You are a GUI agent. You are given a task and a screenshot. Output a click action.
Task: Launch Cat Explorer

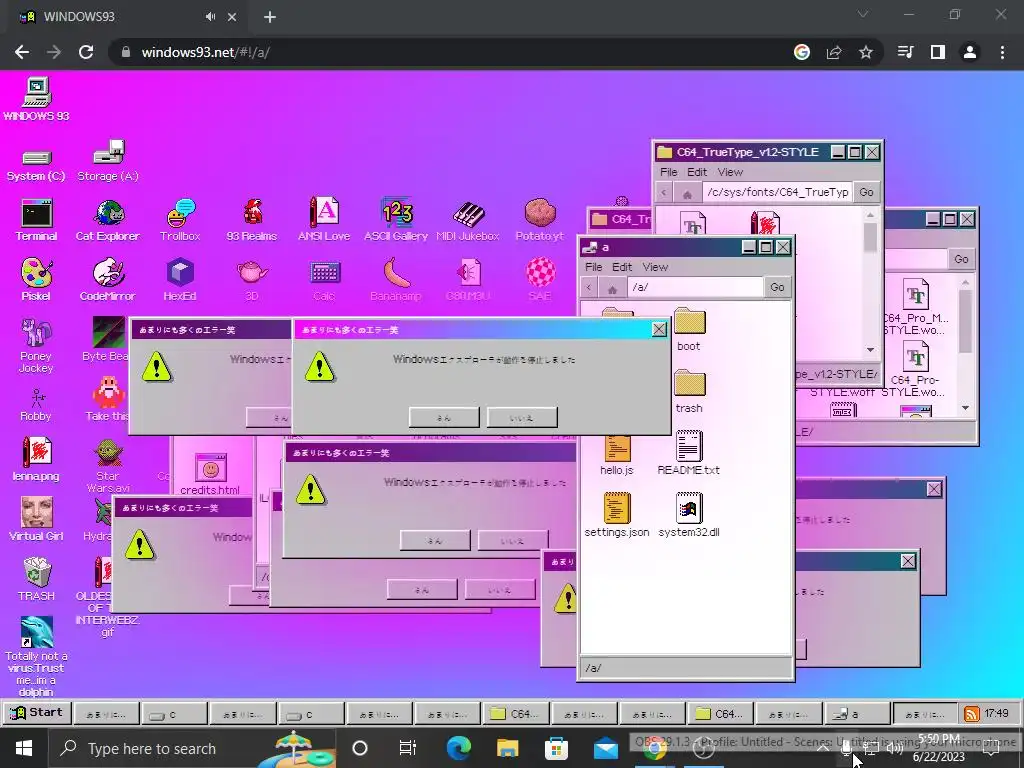(x=108, y=220)
